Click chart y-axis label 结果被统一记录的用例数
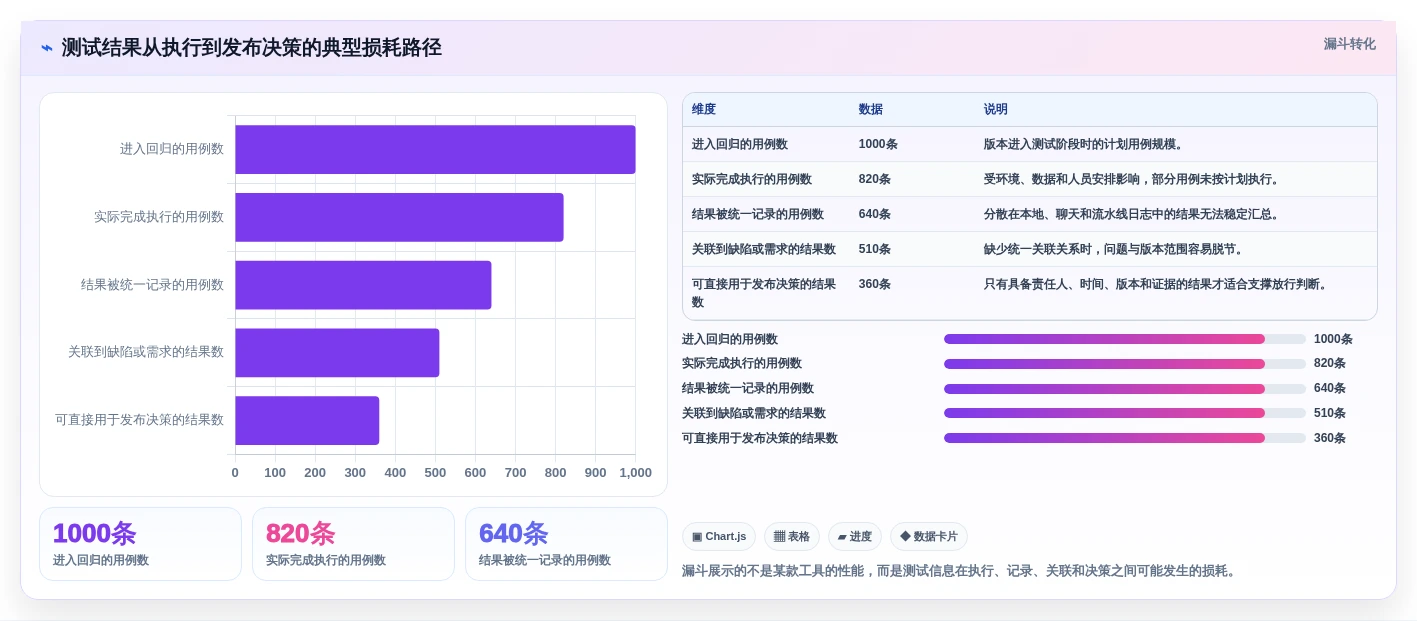The height and width of the screenshot is (621, 1417). pos(153,285)
